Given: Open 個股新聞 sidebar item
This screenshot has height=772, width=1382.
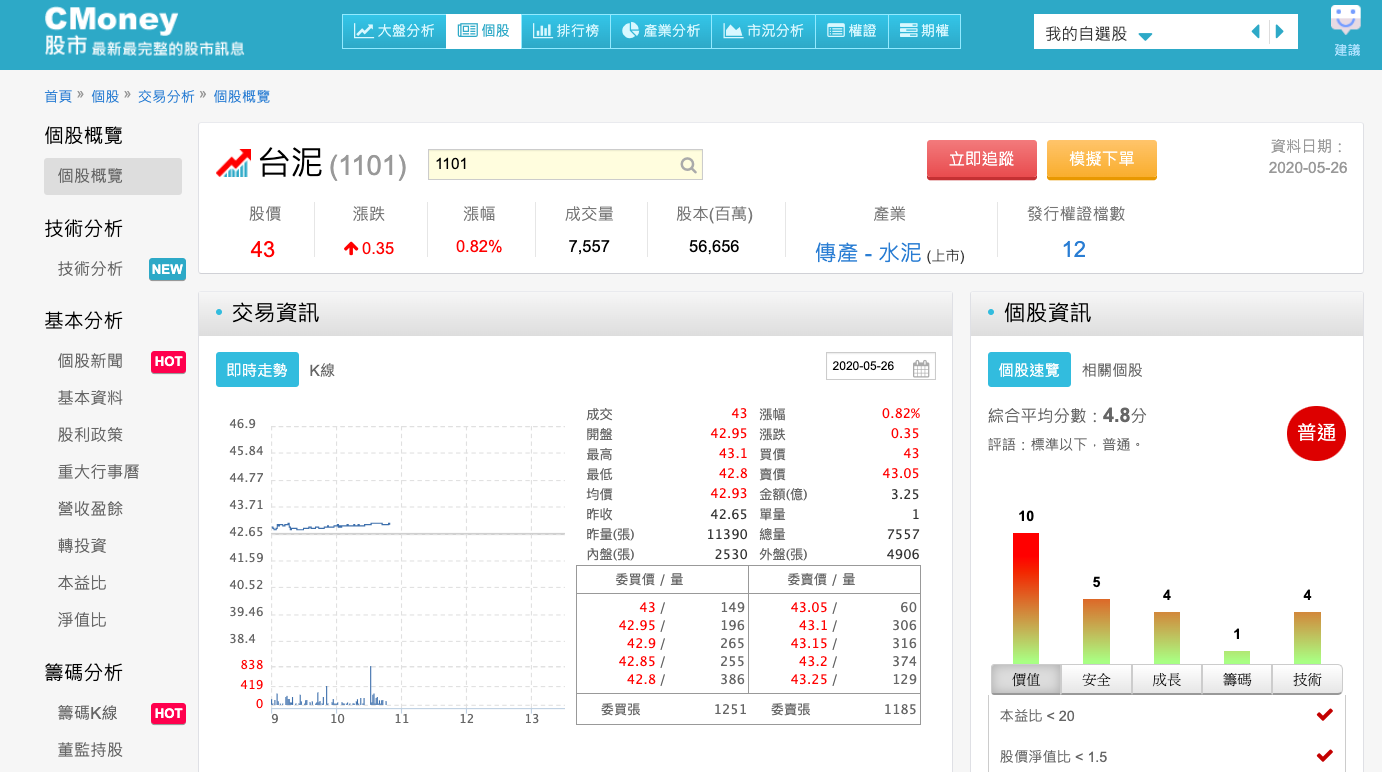Looking at the screenshot, I should [x=90, y=361].
